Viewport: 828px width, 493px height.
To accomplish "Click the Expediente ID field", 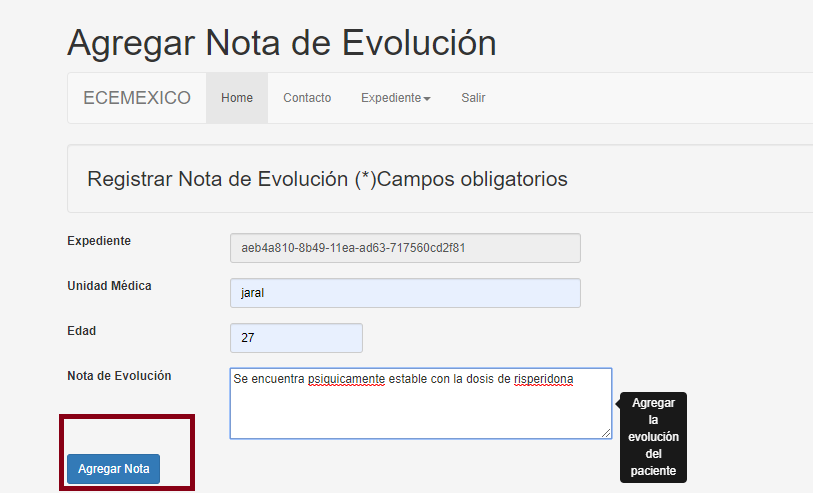I will click(x=405, y=248).
